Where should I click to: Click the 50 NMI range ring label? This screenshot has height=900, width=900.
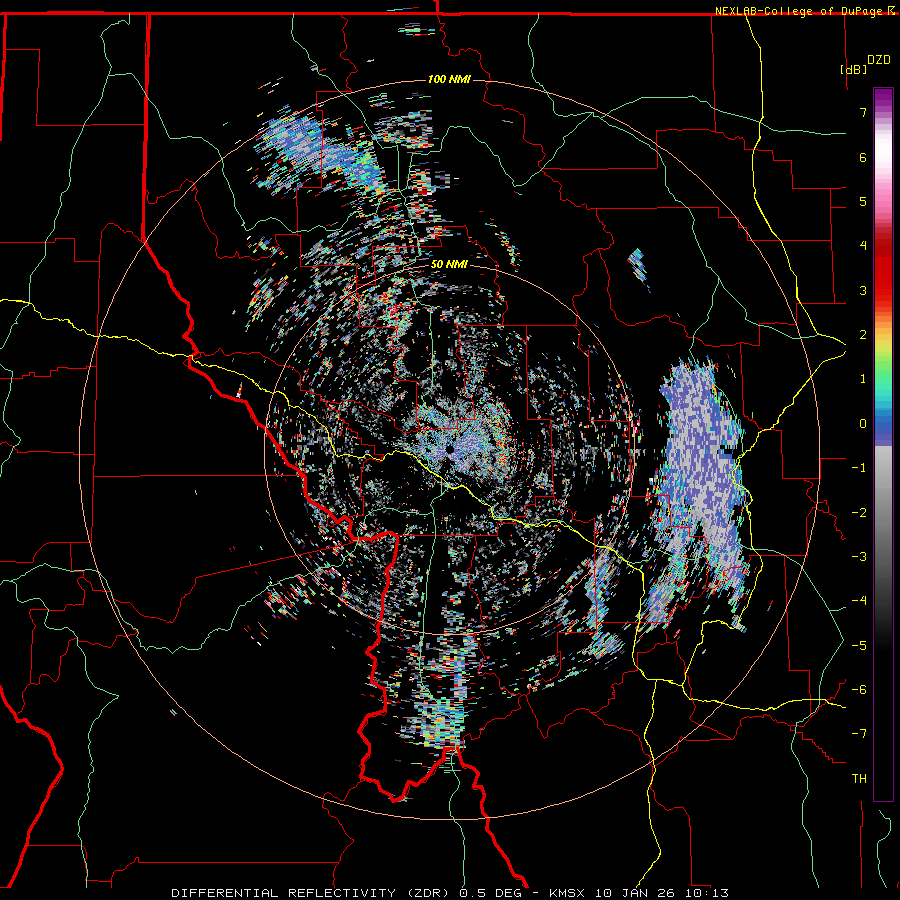(x=449, y=264)
